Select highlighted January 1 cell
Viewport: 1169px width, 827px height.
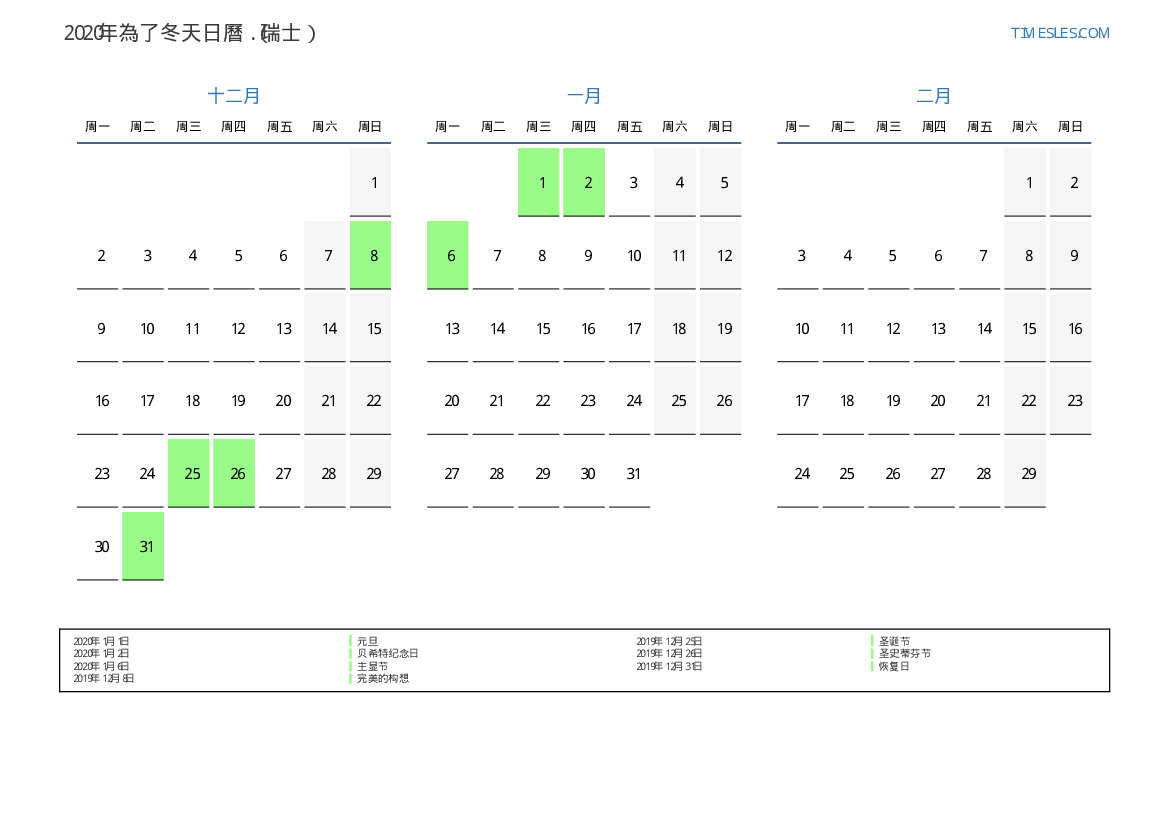pos(539,182)
